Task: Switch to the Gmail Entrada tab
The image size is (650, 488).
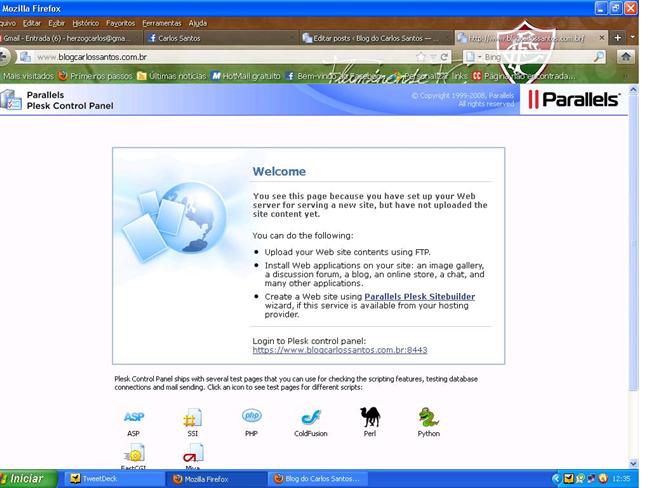Action: 70,38
